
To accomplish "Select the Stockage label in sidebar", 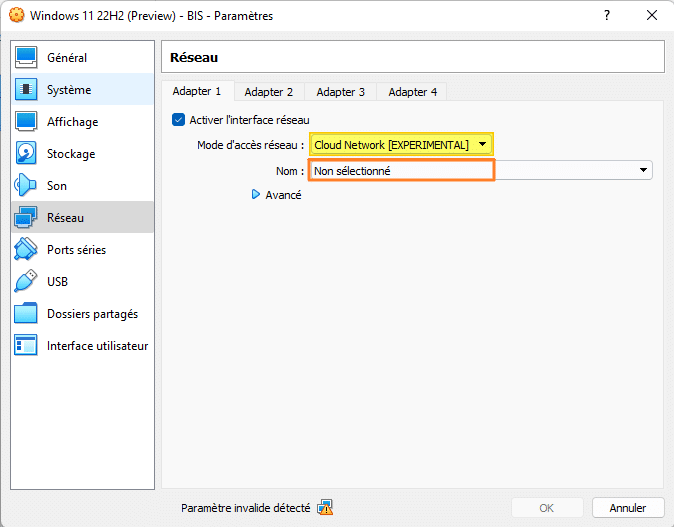I will (71, 154).
